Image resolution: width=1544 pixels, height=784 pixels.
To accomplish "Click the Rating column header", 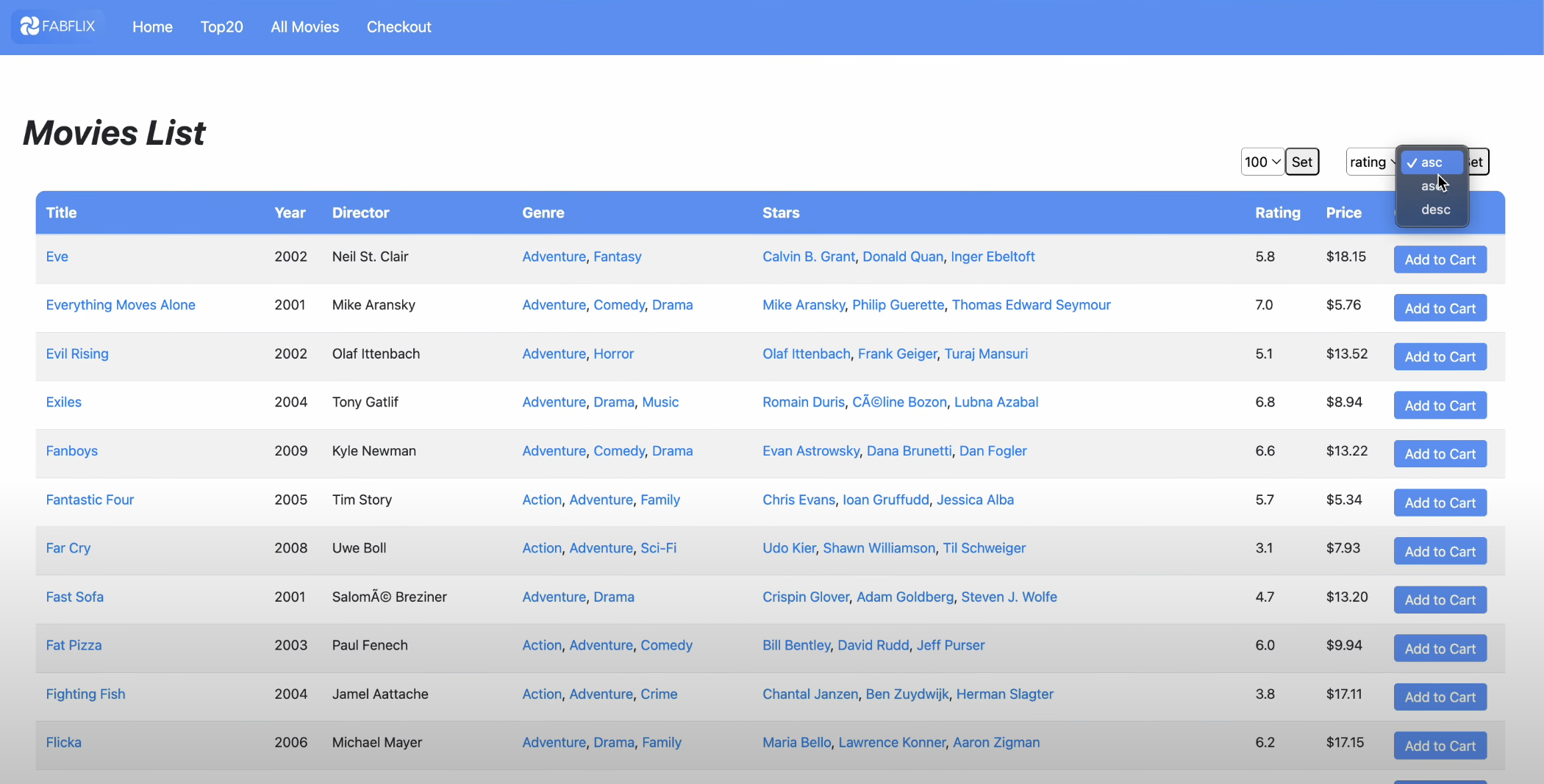I will [1277, 212].
